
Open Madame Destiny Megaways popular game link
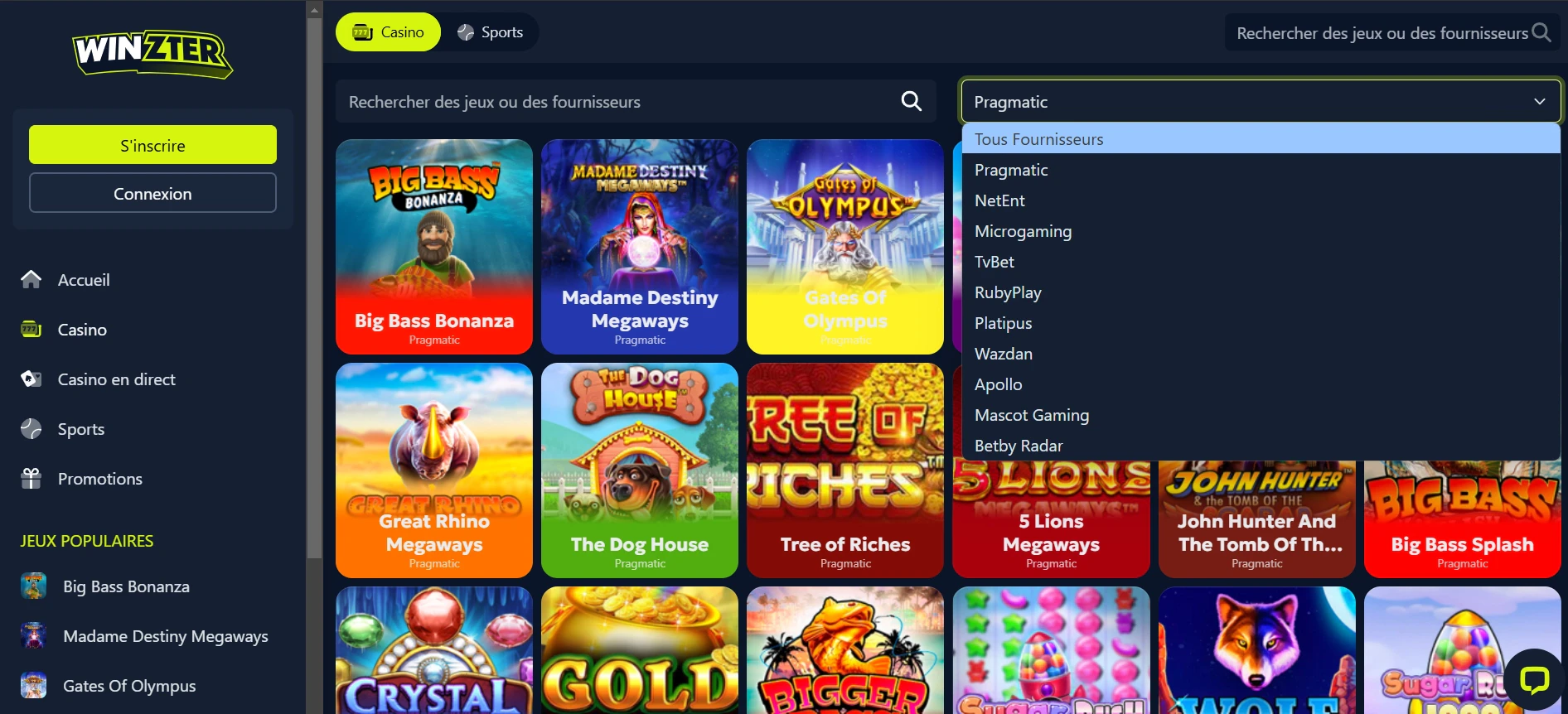coord(166,636)
